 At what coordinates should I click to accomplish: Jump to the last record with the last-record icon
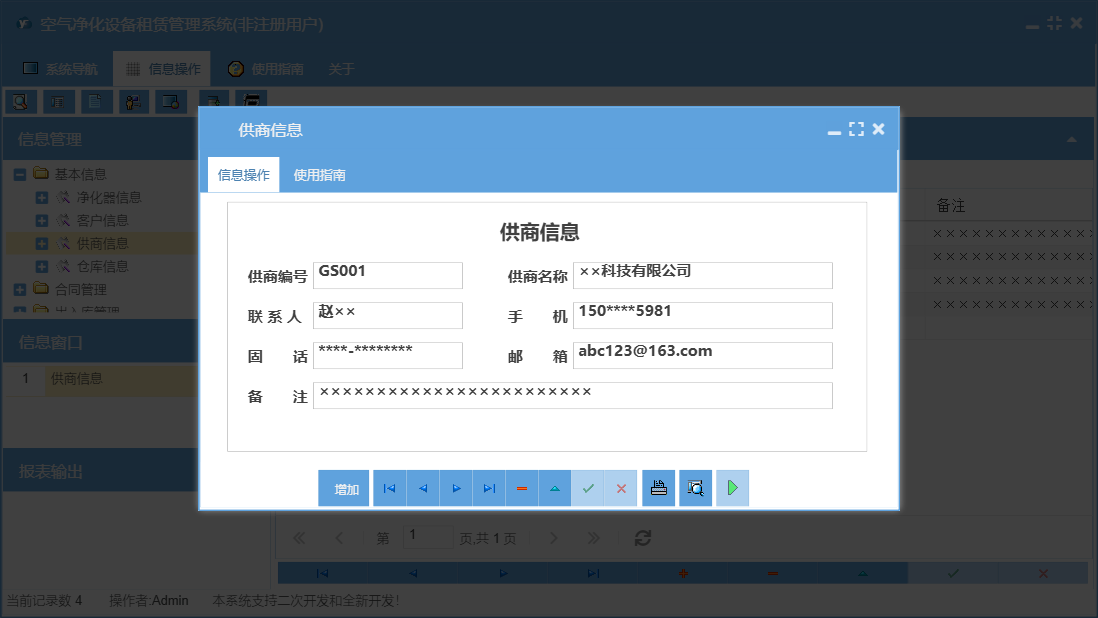[x=488, y=488]
